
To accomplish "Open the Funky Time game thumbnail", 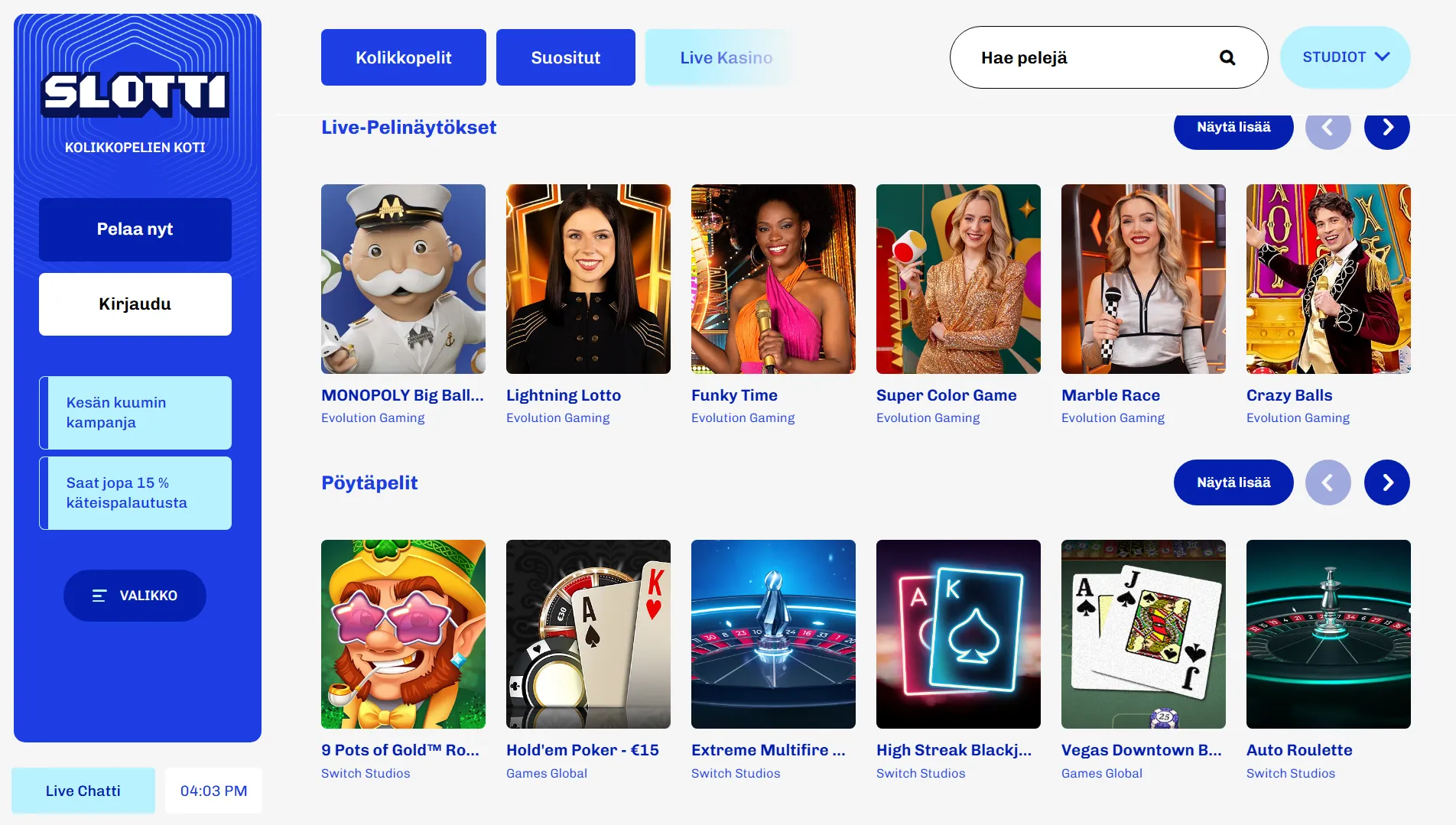I will point(773,278).
